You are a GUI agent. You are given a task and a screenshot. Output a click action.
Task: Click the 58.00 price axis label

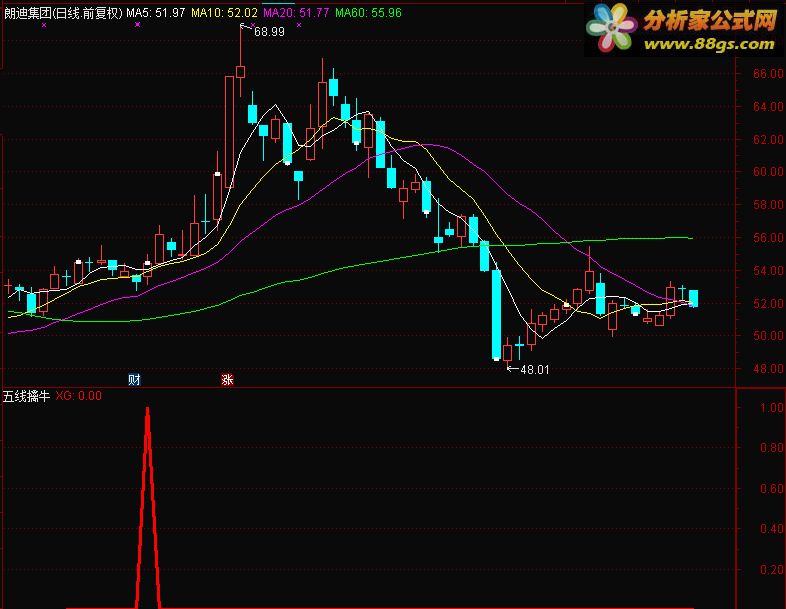(x=768, y=205)
